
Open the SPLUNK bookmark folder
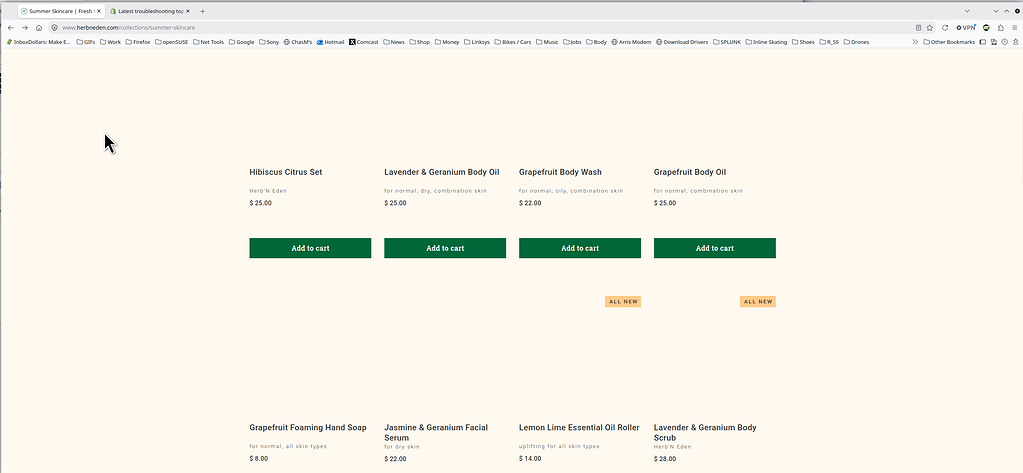727,42
